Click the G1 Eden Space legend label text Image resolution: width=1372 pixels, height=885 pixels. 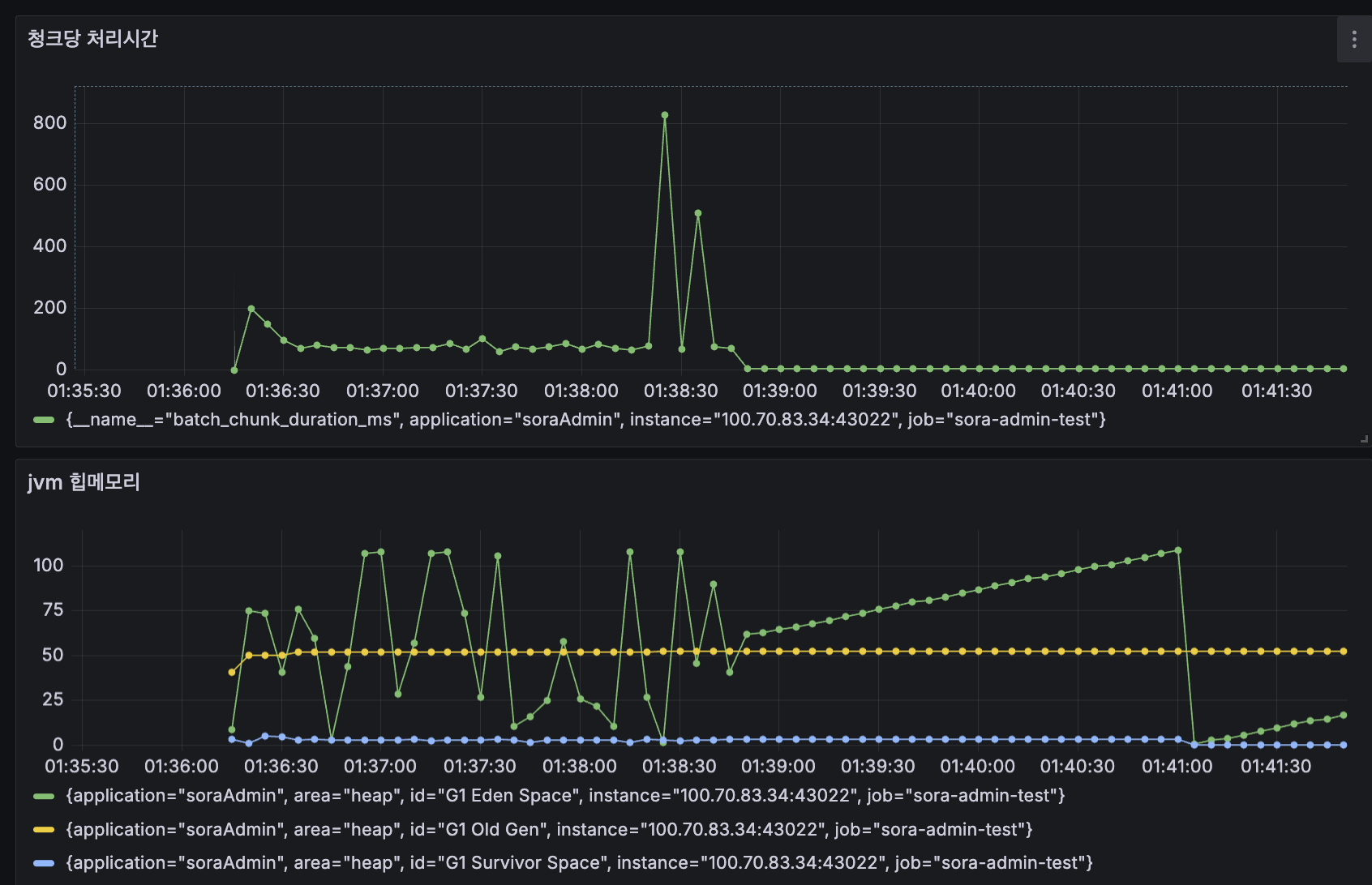[x=566, y=796]
